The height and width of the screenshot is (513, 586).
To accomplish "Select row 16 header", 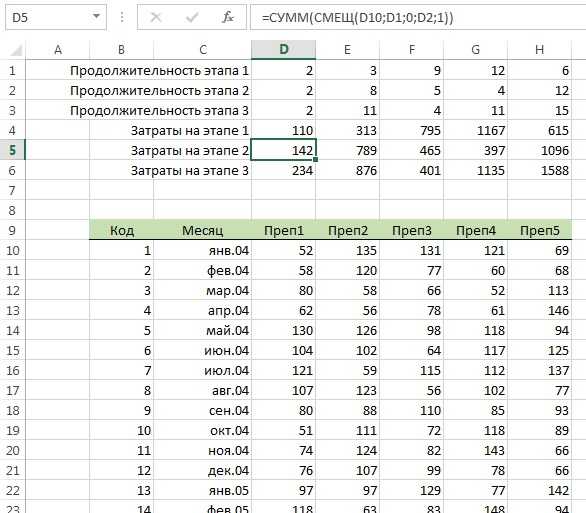I will click(x=12, y=370).
